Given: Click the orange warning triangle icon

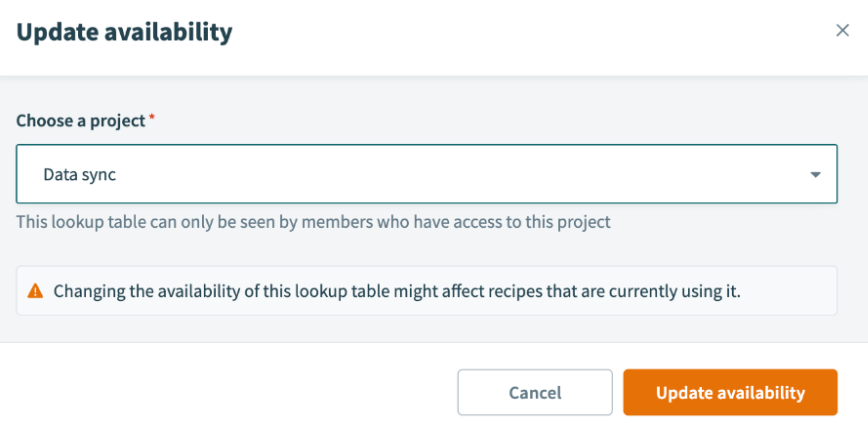Looking at the screenshot, I should click(x=36, y=291).
